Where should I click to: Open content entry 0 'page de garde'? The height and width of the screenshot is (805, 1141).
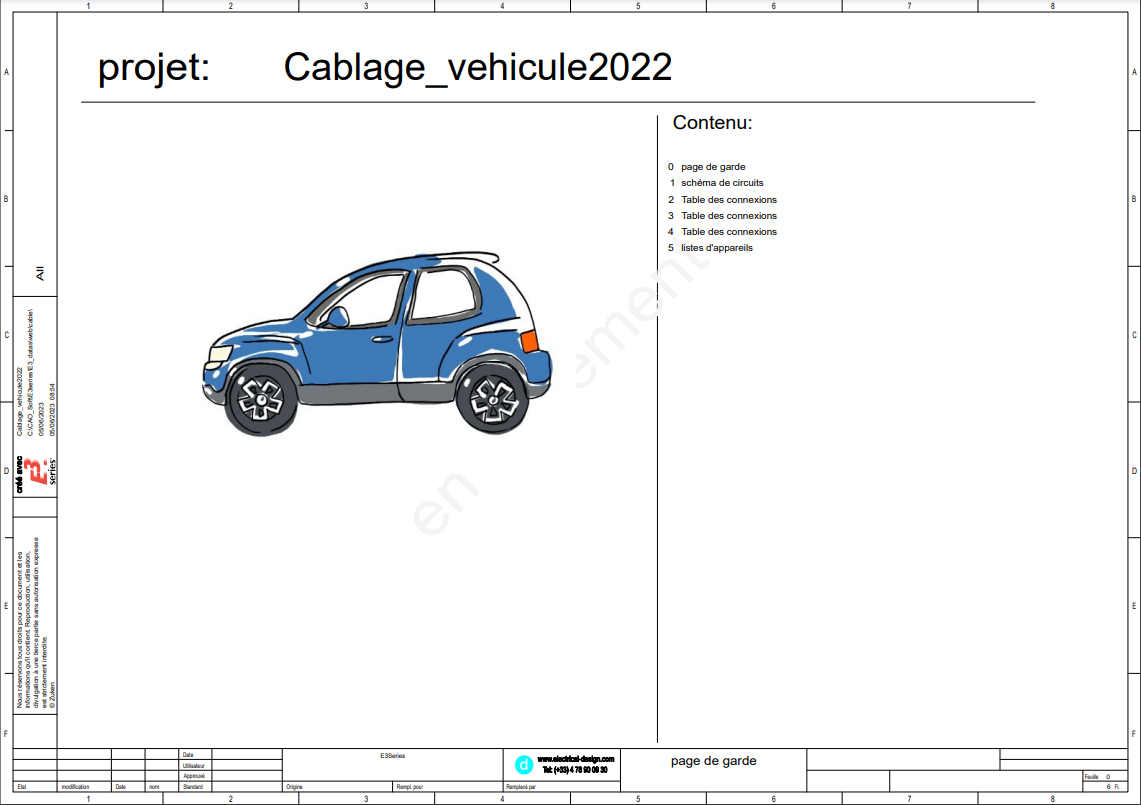tap(707, 167)
